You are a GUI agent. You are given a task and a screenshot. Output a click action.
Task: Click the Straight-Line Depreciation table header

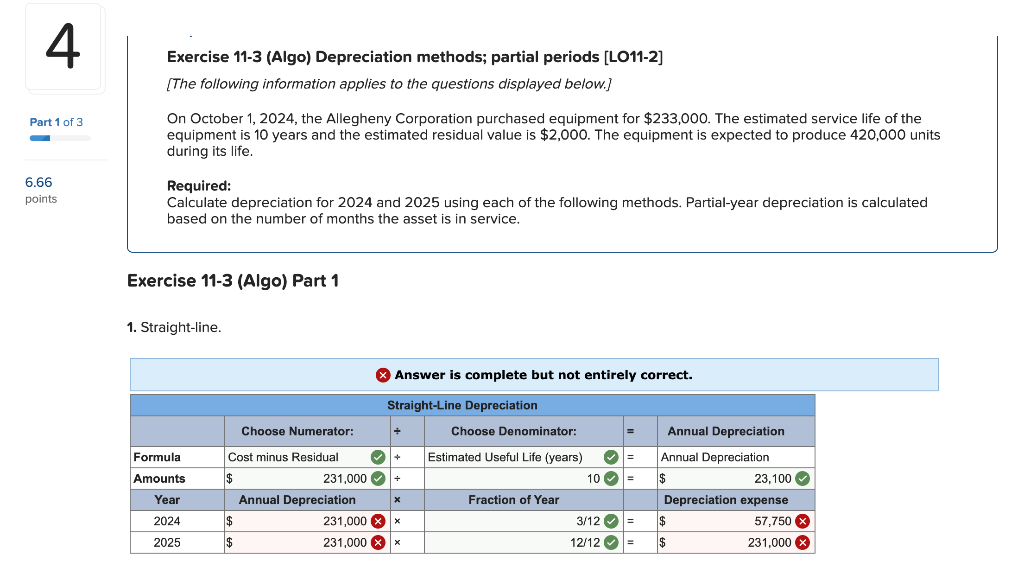[471, 405]
